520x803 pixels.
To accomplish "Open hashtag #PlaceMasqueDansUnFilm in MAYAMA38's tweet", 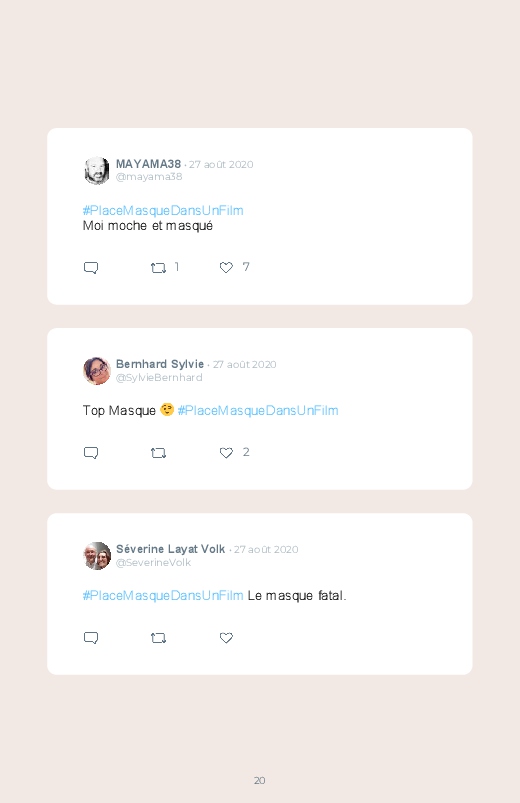I will (163, 210).
